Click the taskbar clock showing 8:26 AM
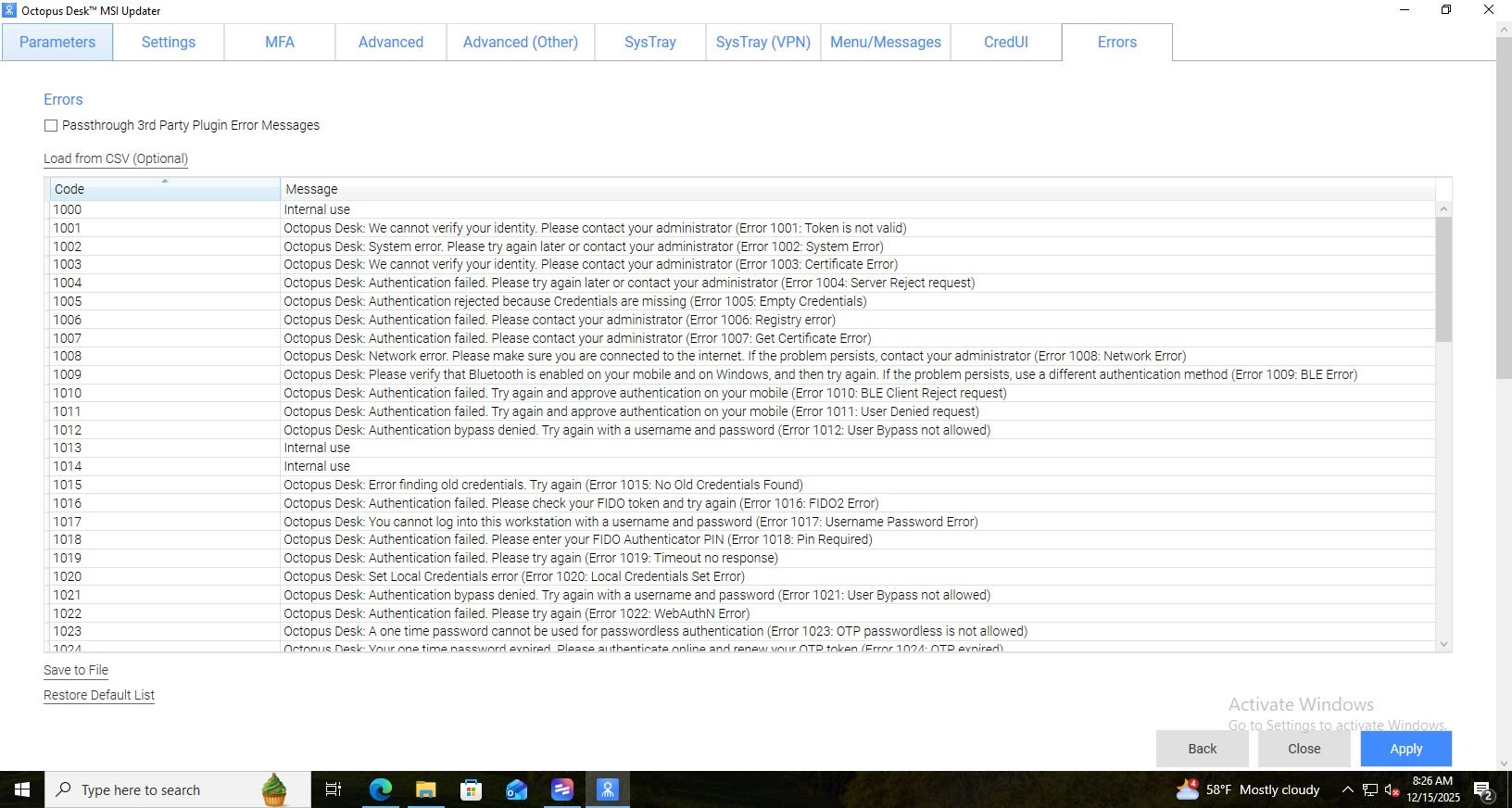 click(x=1432, y=789)
